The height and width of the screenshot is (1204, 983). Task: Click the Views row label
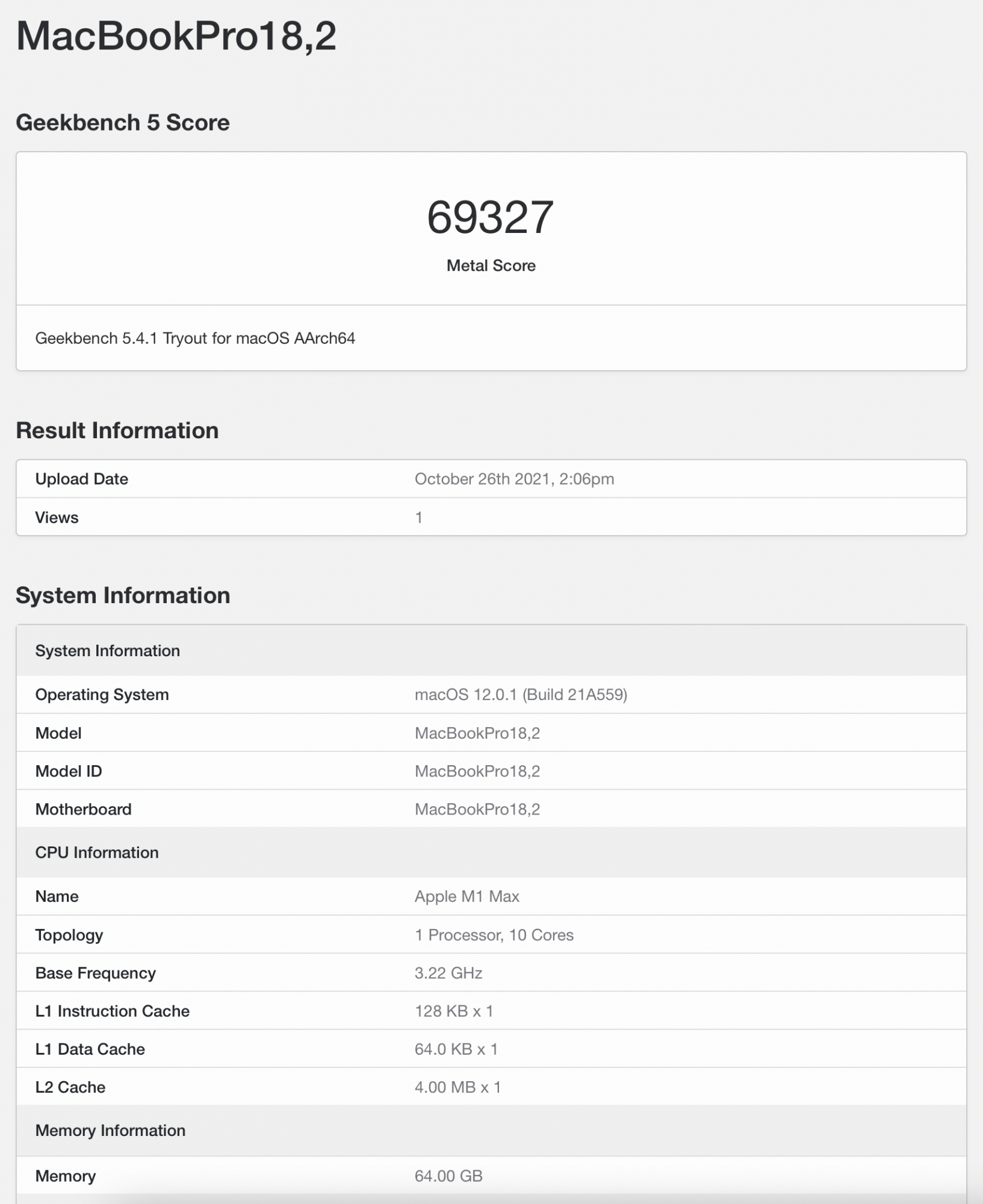pyautogui.click(x=57, y=518)
